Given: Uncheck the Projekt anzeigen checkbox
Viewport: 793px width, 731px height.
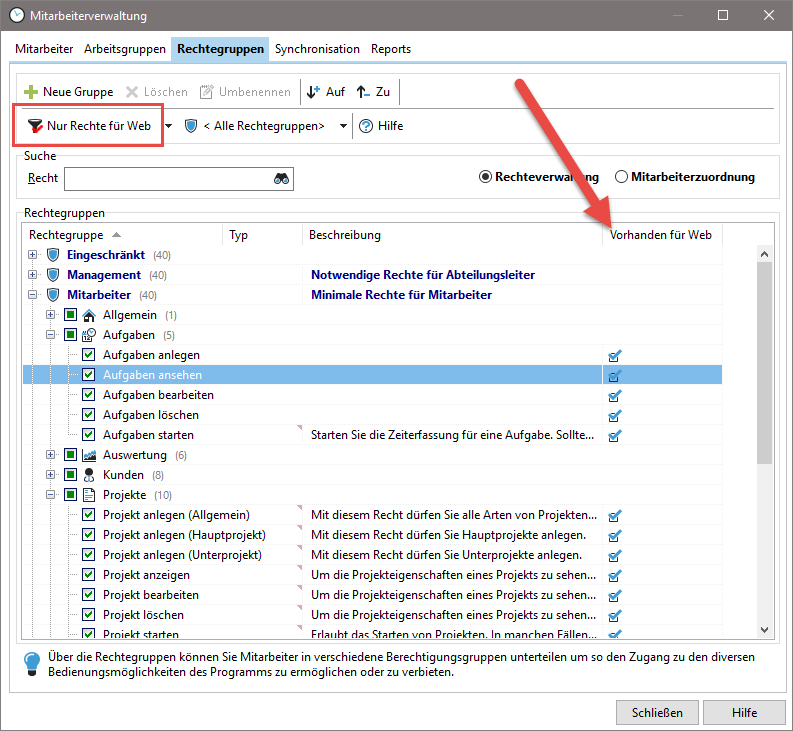Looking at the screenshot, I should point(89,575).
